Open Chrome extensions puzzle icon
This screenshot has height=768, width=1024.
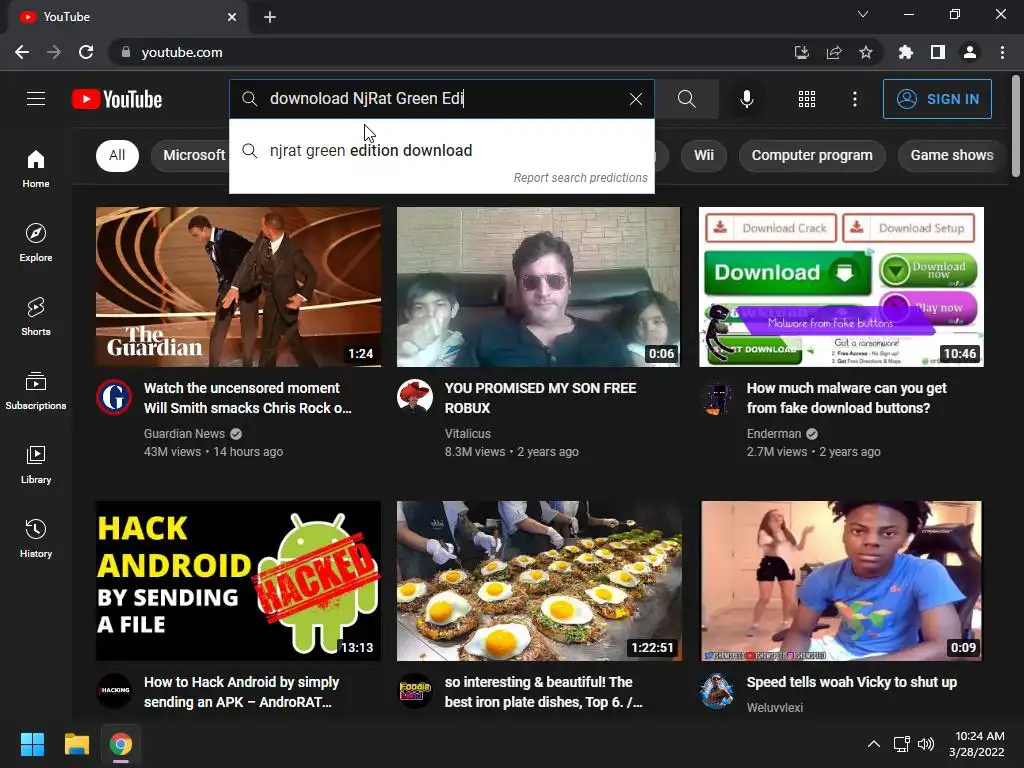(905, 52)
